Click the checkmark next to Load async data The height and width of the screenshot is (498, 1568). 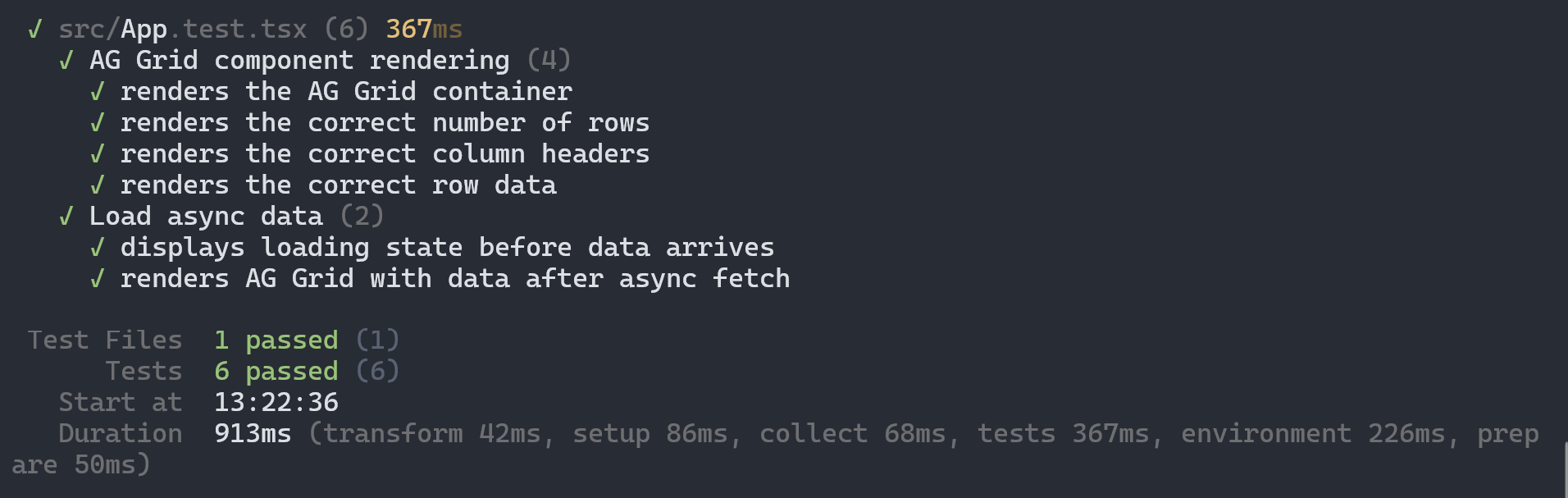pyautogui.click(x=66, y=217)
